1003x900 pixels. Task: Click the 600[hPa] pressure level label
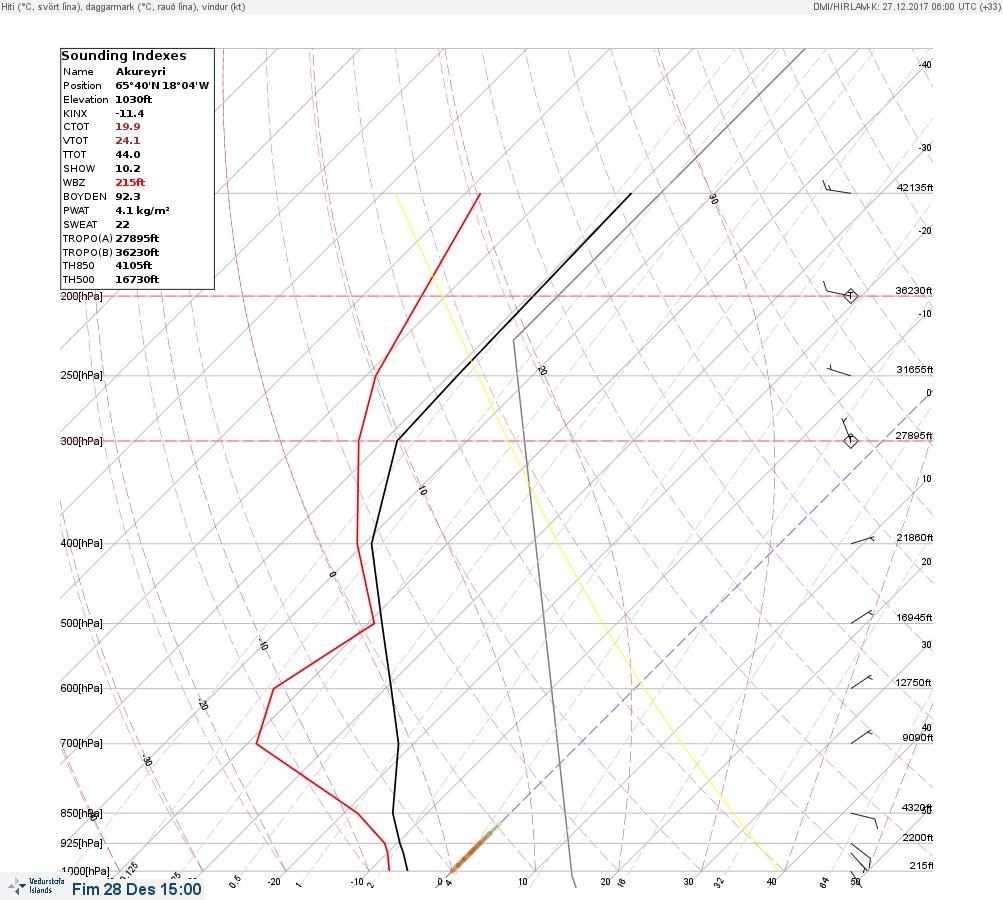[x=81, y=688]
